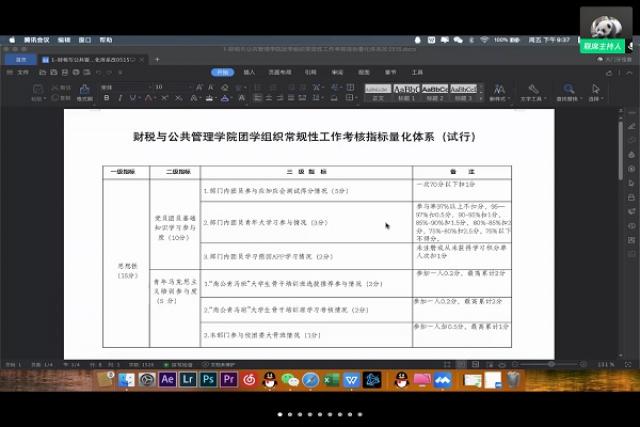Viewport: 640px width, 427px height.
Task: Set paragraph alignment to left
Action: pos(258,98)
